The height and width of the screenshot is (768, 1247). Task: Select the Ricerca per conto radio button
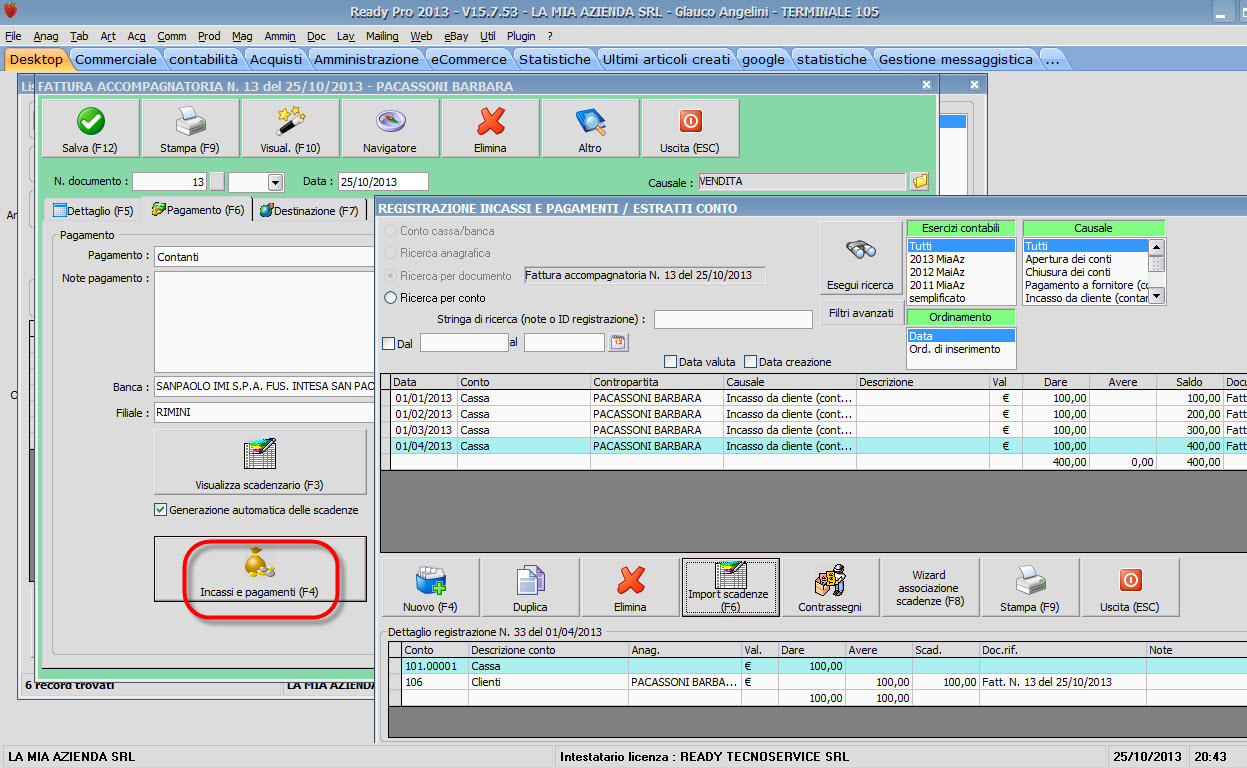tap(391, 298)
